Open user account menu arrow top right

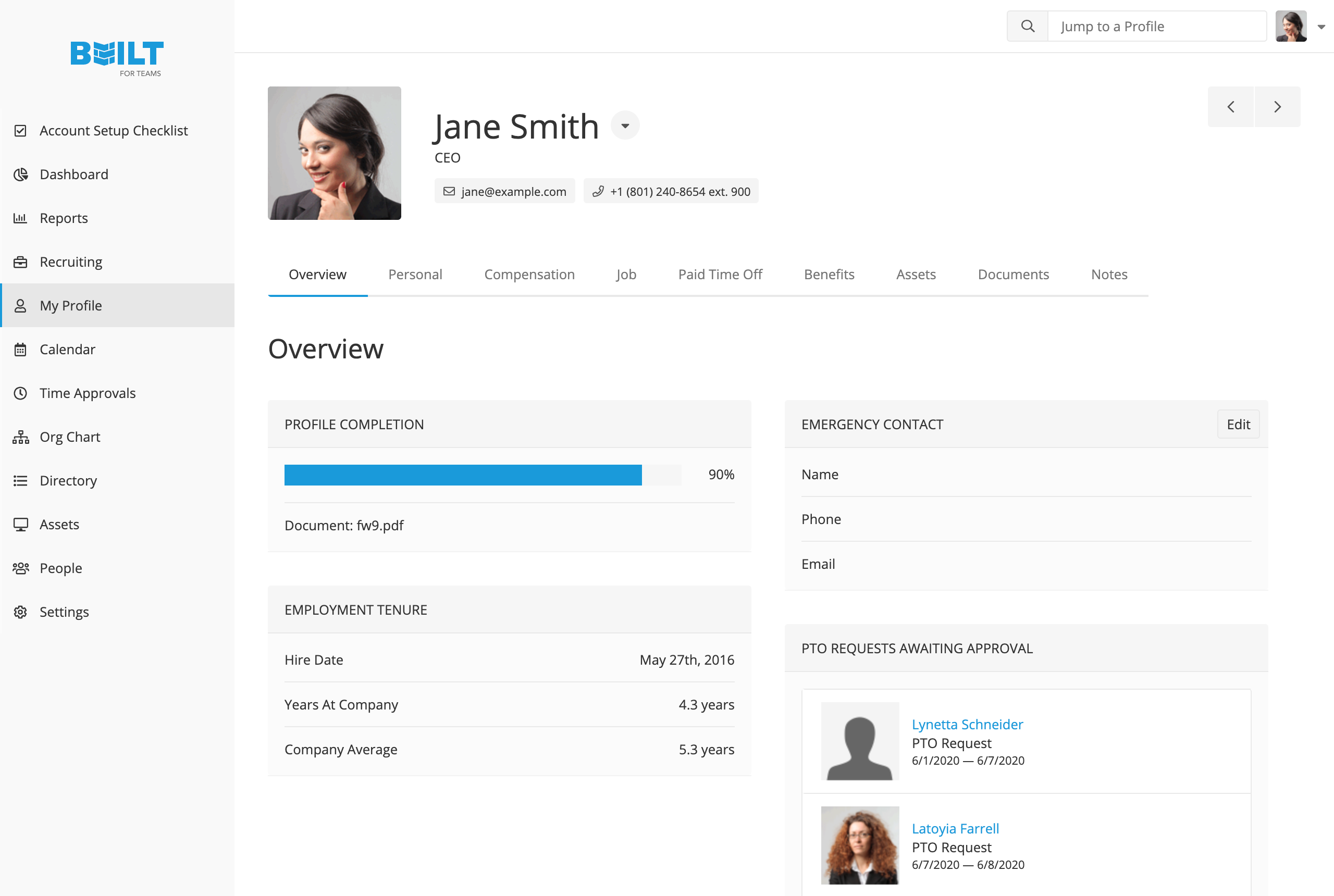1321,27
